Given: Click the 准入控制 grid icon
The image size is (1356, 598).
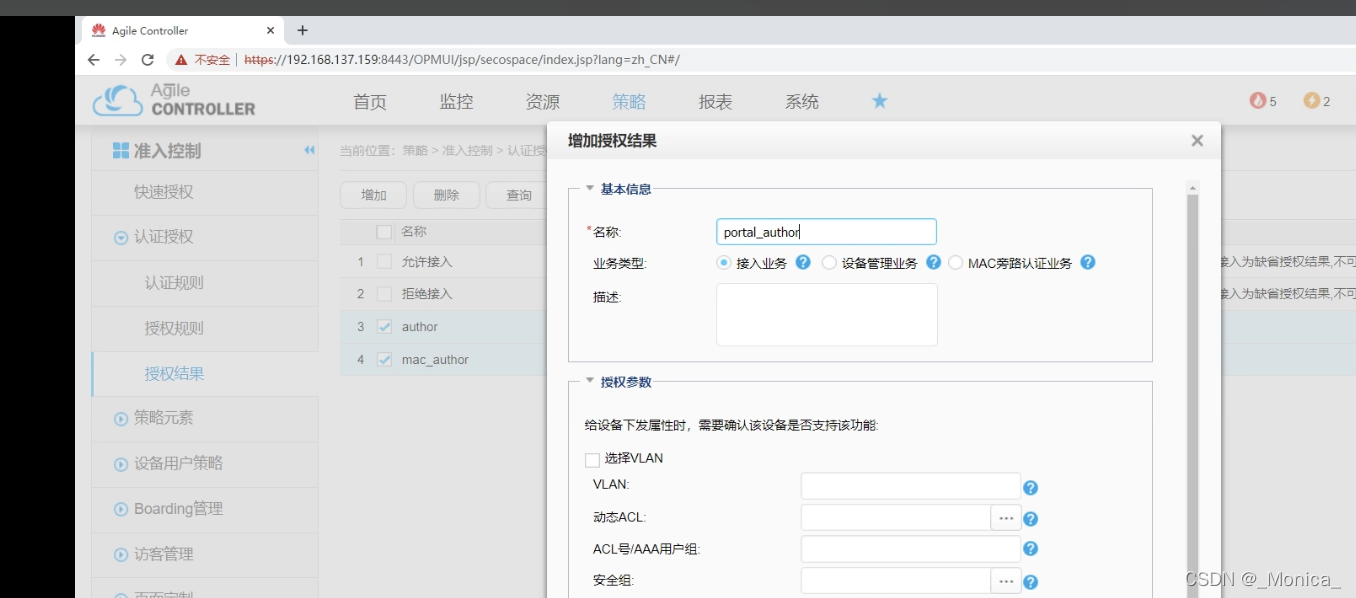Looking at the screenshot, I should [120, 150].
